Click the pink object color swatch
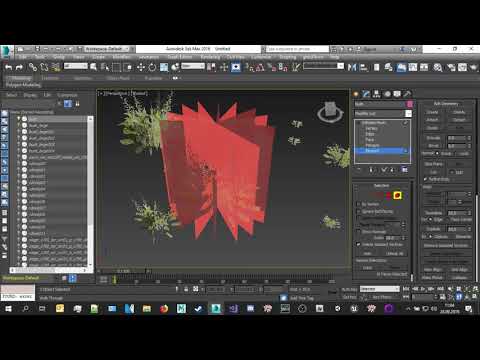This screenshot has height=360, width=480. click(410, 104)
